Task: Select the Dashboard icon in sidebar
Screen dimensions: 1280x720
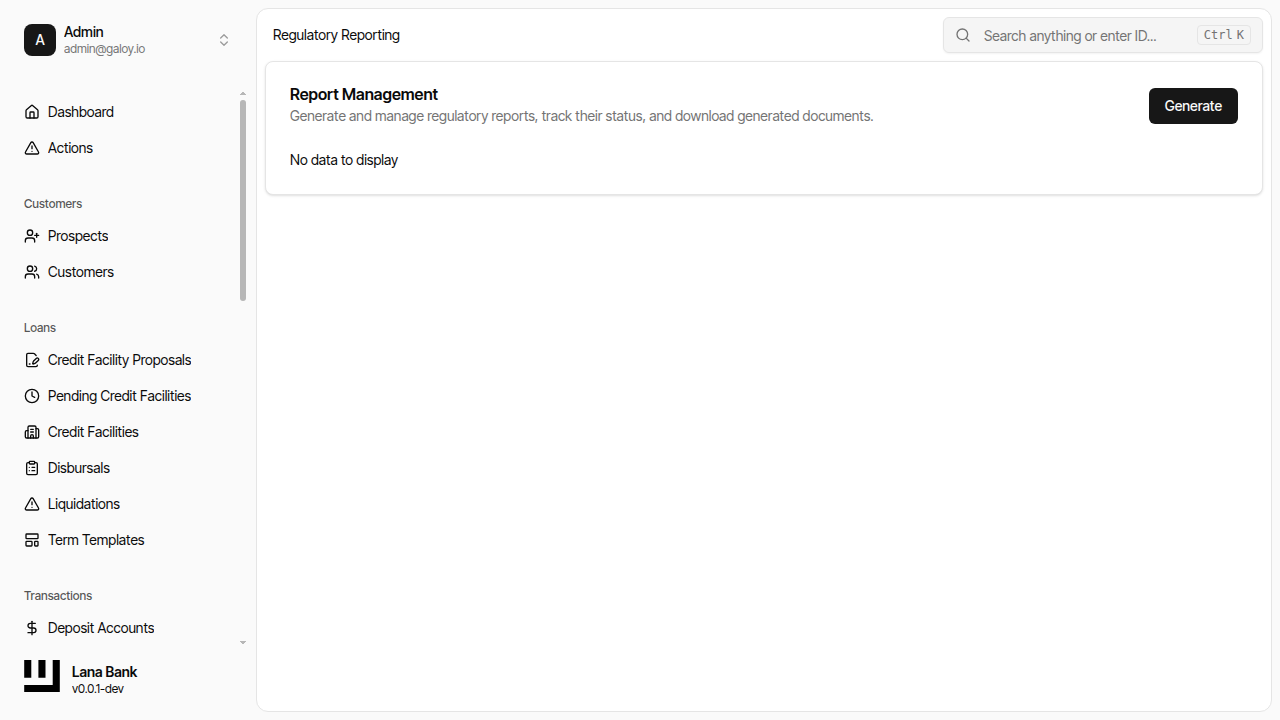Action: coord(31,111)
